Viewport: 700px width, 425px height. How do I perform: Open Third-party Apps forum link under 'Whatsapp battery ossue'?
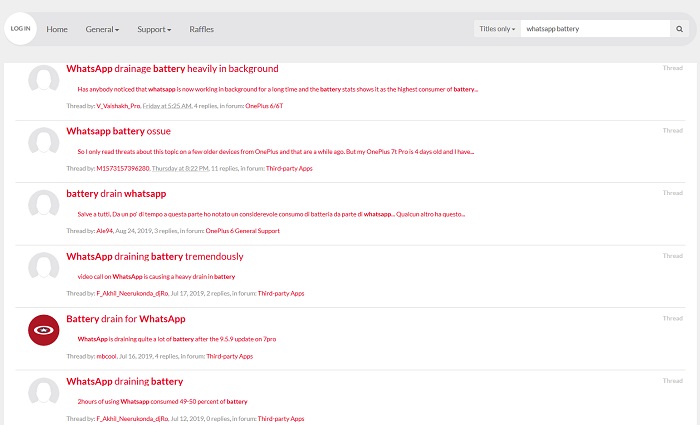pos(289,169)
